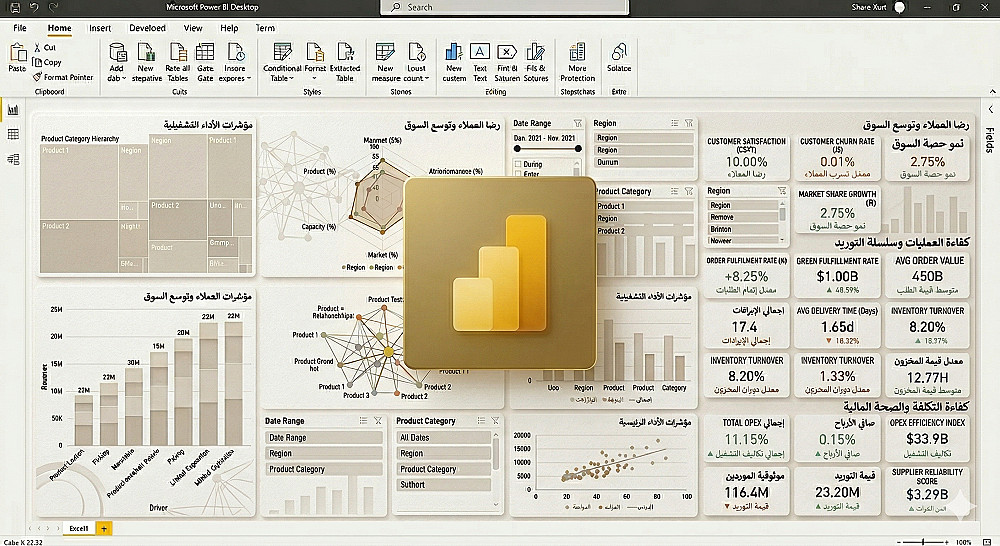Viewport: 1000px width, 546px height.
Task: Open the Term ribbon tab
Action: 265,28
